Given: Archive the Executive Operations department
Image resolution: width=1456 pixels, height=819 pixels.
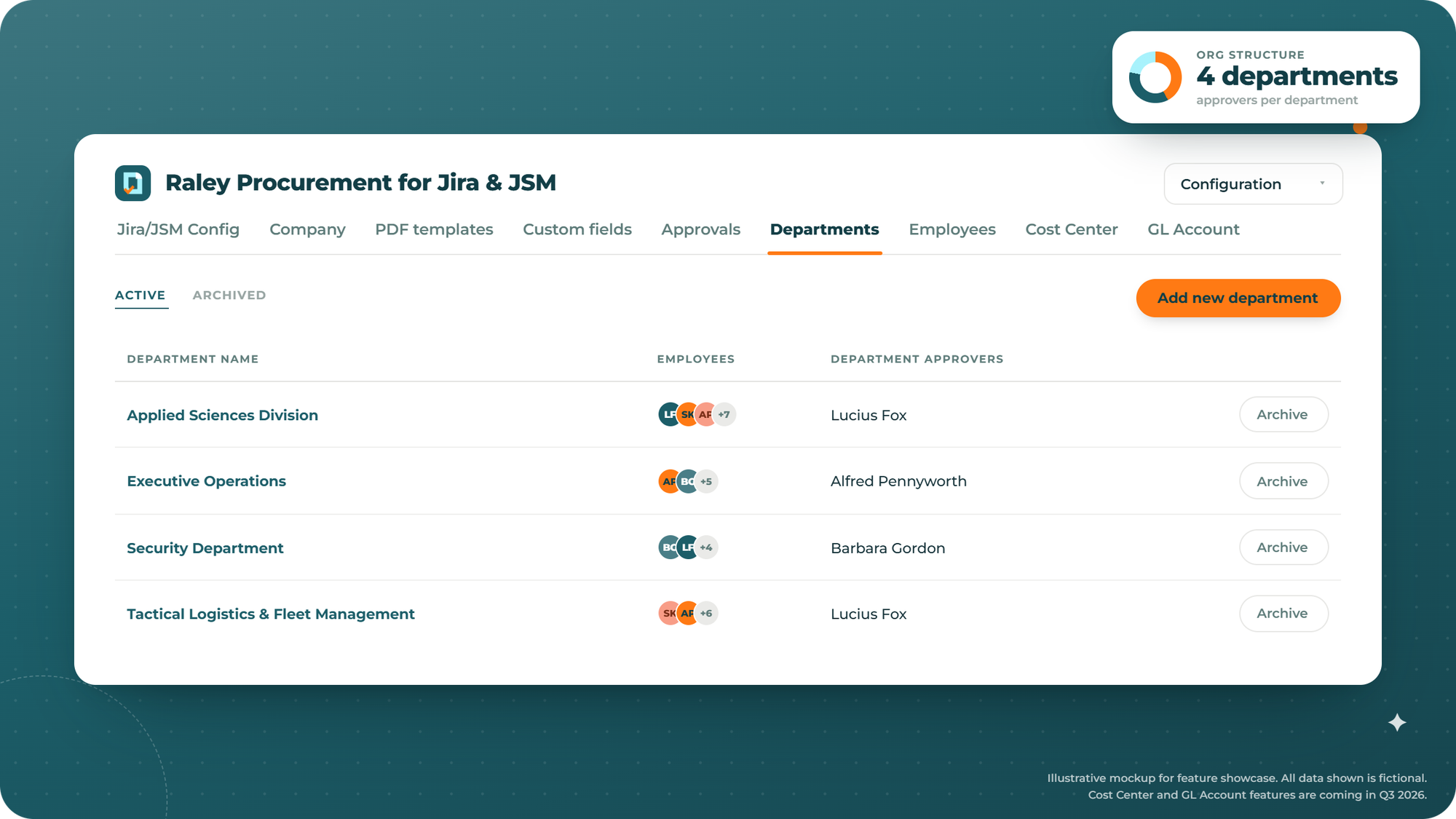Looking at the screenshot, I should [1283, 481].
